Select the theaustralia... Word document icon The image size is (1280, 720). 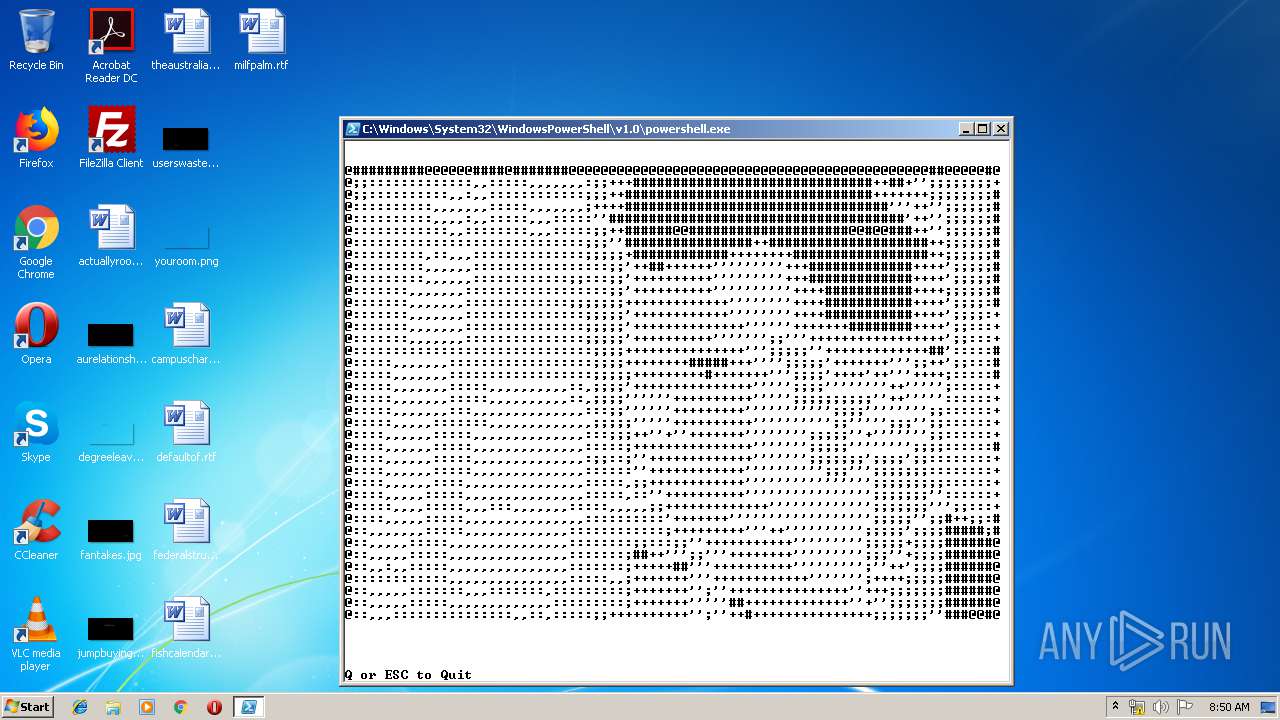(x=186, y=40)
